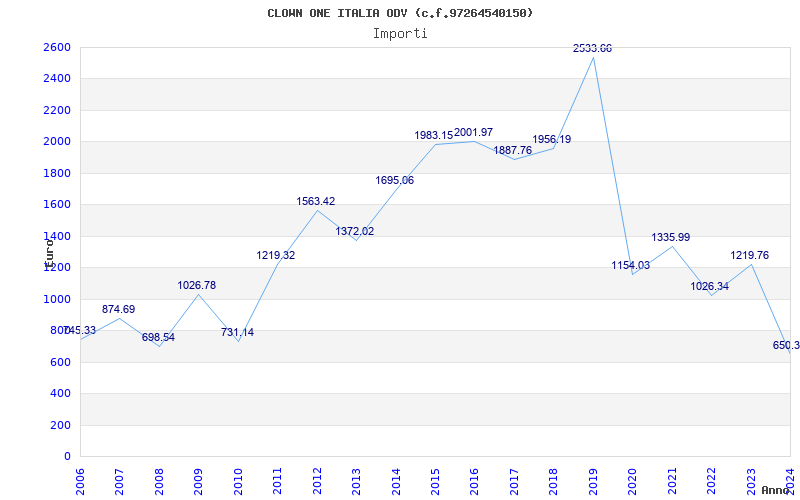Click the Anno x-axis title
The height and width of the screenshot is (500, 800).
tap(776, 490)
